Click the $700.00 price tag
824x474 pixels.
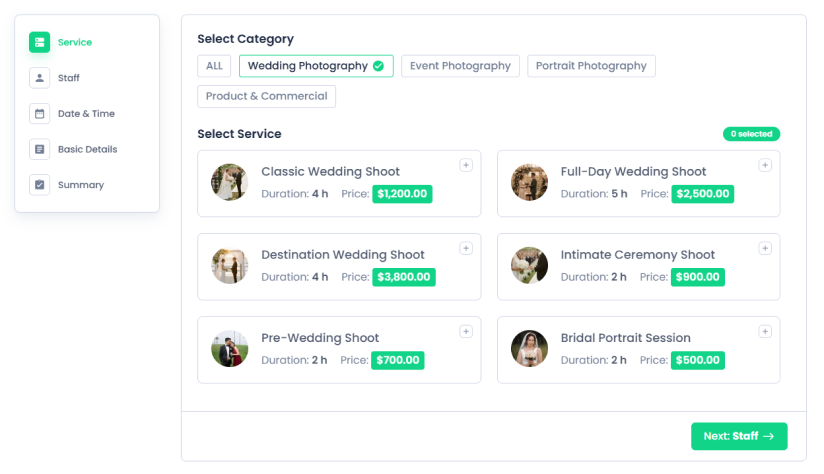(x=397, y=360)
